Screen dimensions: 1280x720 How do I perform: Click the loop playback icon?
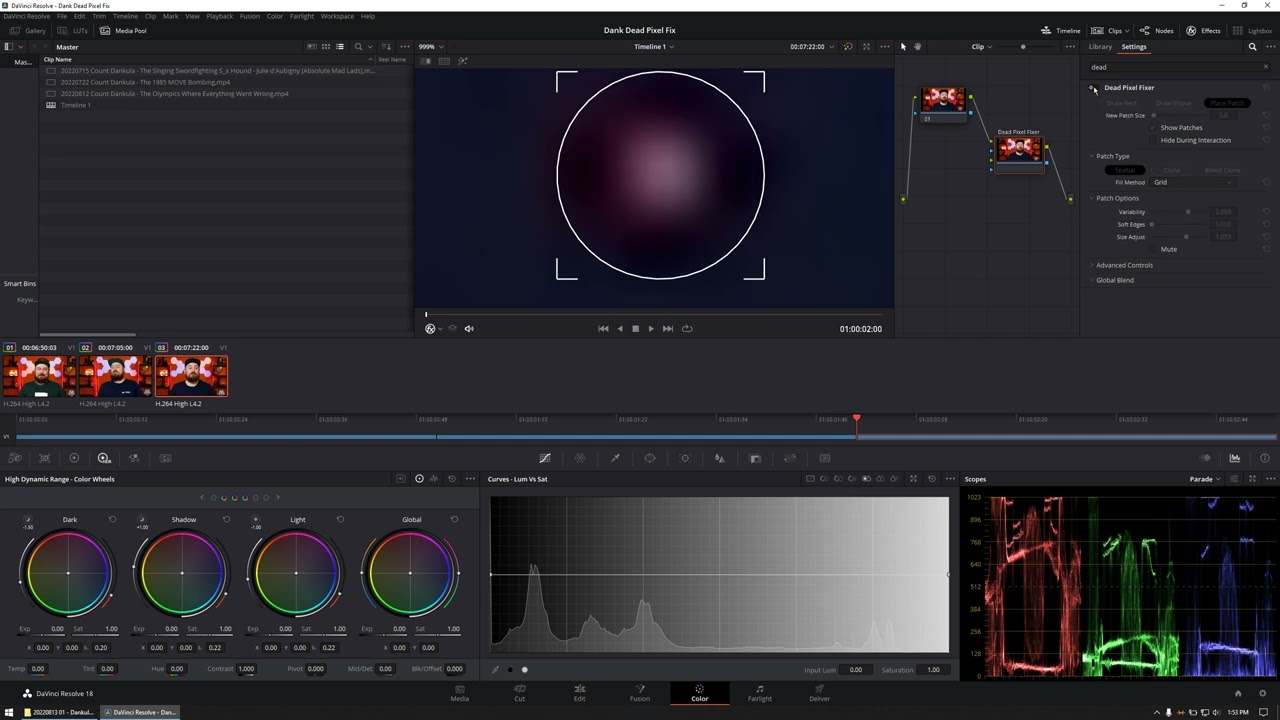687,328
